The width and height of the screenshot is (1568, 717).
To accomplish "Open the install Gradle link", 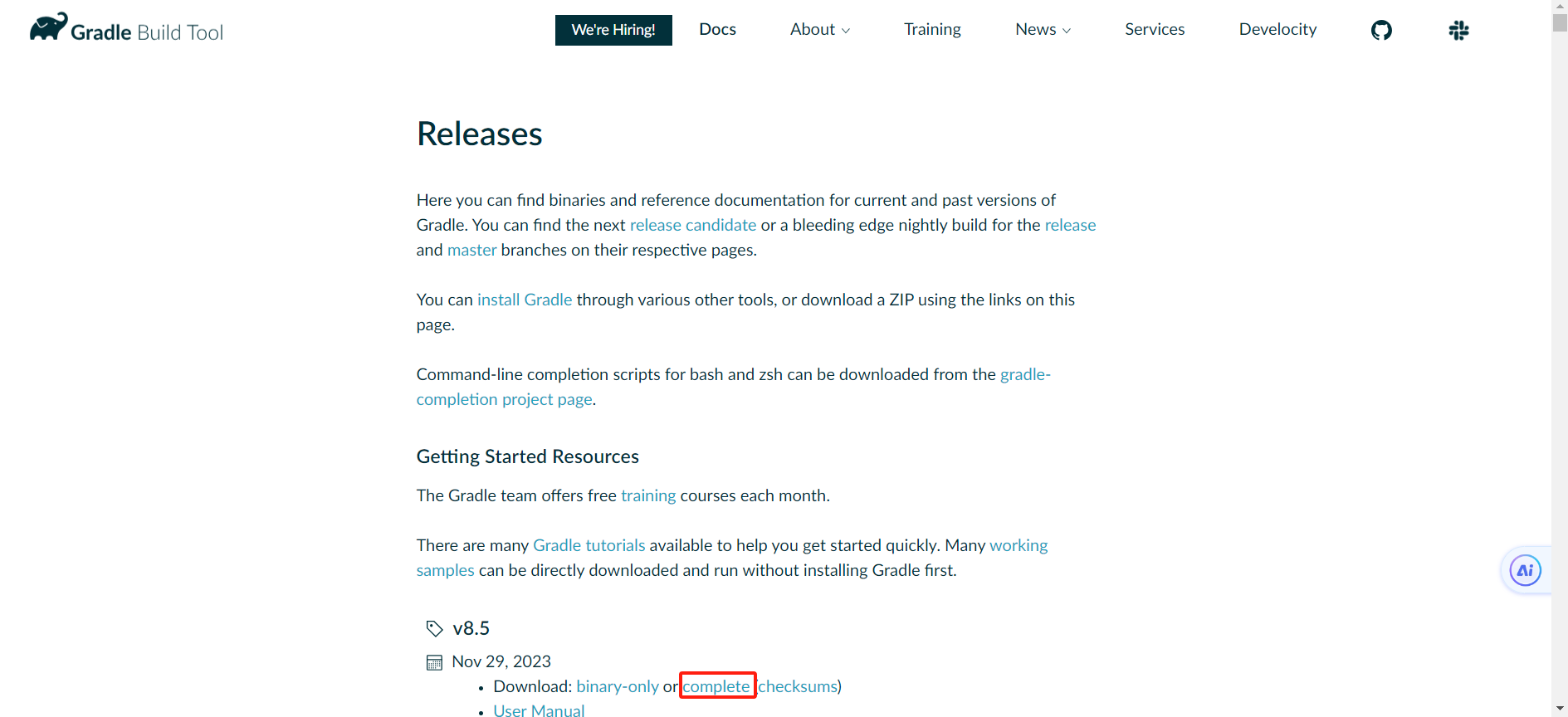I will point(525,300).
